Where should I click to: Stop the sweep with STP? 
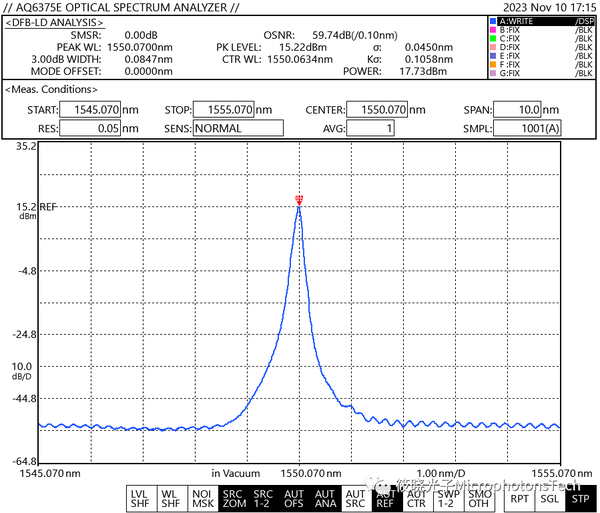[x=580, y=498]
